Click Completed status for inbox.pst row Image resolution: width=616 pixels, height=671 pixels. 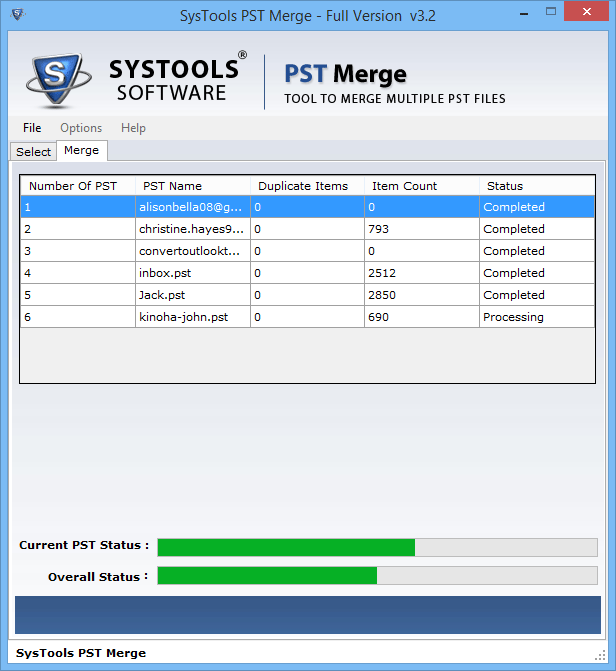[537, 273]
